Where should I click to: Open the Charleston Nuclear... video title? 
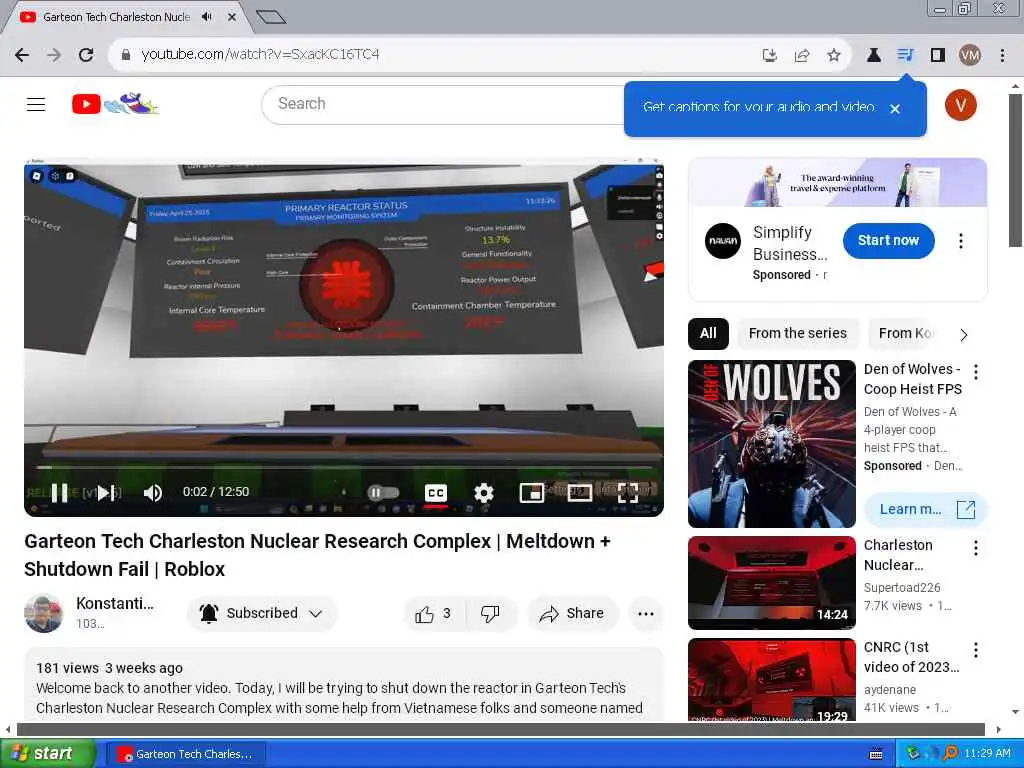click(x=898, y=555)
